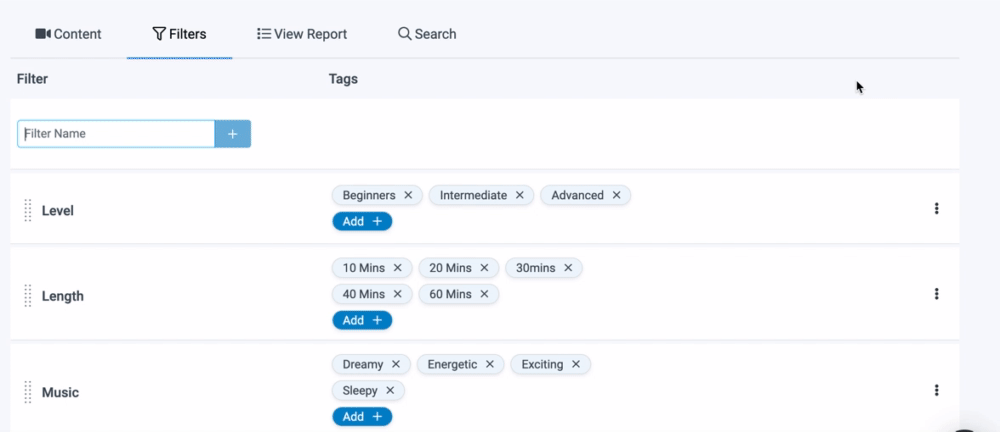Go to the Search tab
The image size is (1000, 432).
[x=427, y=34]
